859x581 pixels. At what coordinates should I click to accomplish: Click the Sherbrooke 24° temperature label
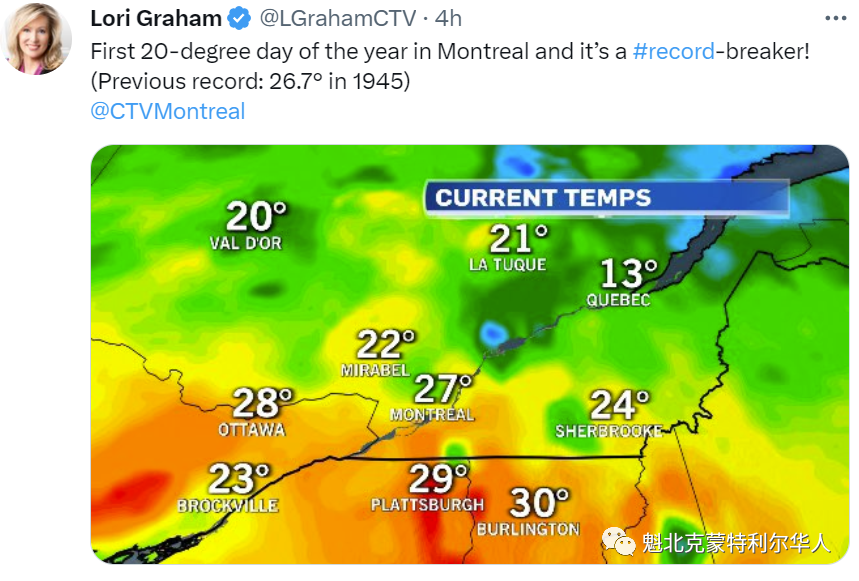pyautogui.click(x=609, y=414)
